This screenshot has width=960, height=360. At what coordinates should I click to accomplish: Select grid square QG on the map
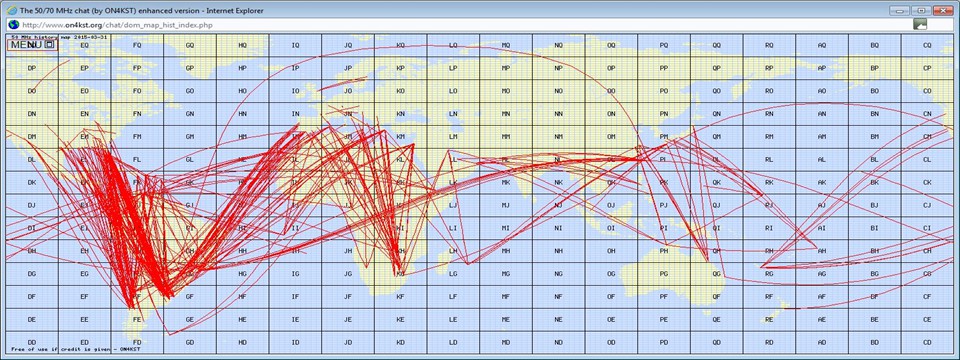click(717, 273)
